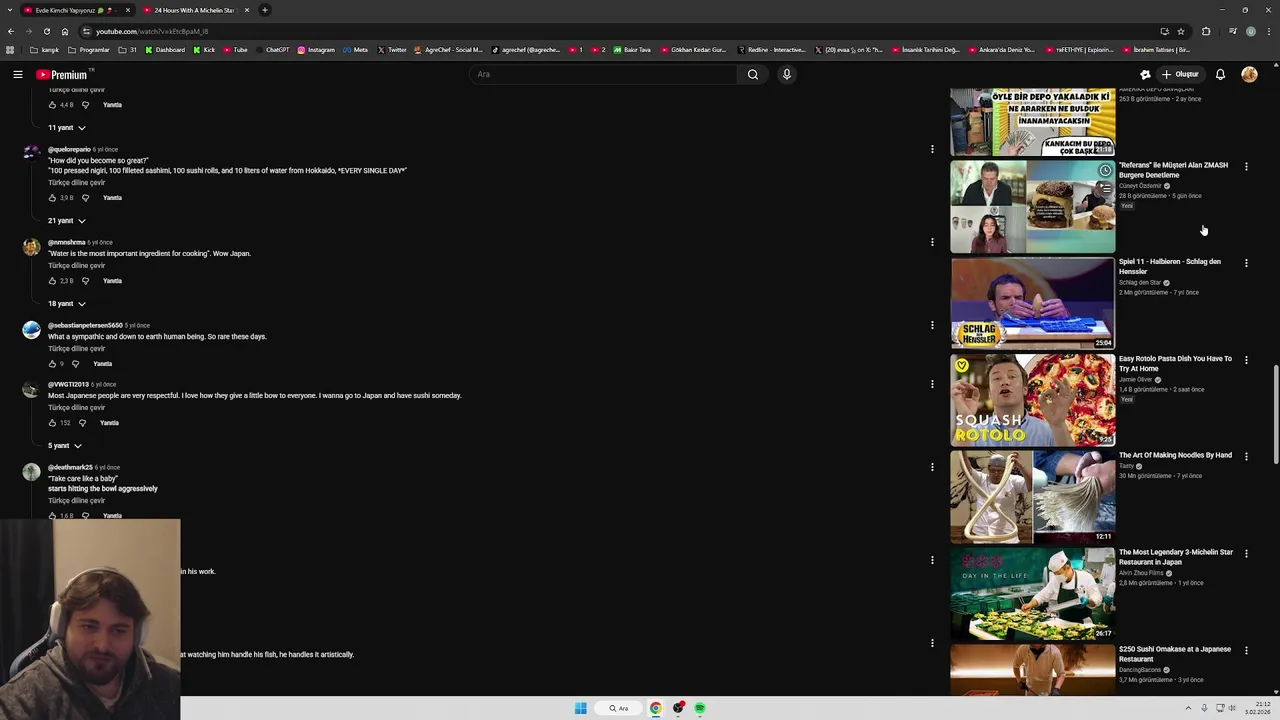The image size is (1280, 720).
Task: Open 'Referans ile Müşteri Alan ZMASH' video thumbnail
Action: [x=1032, y=207]
